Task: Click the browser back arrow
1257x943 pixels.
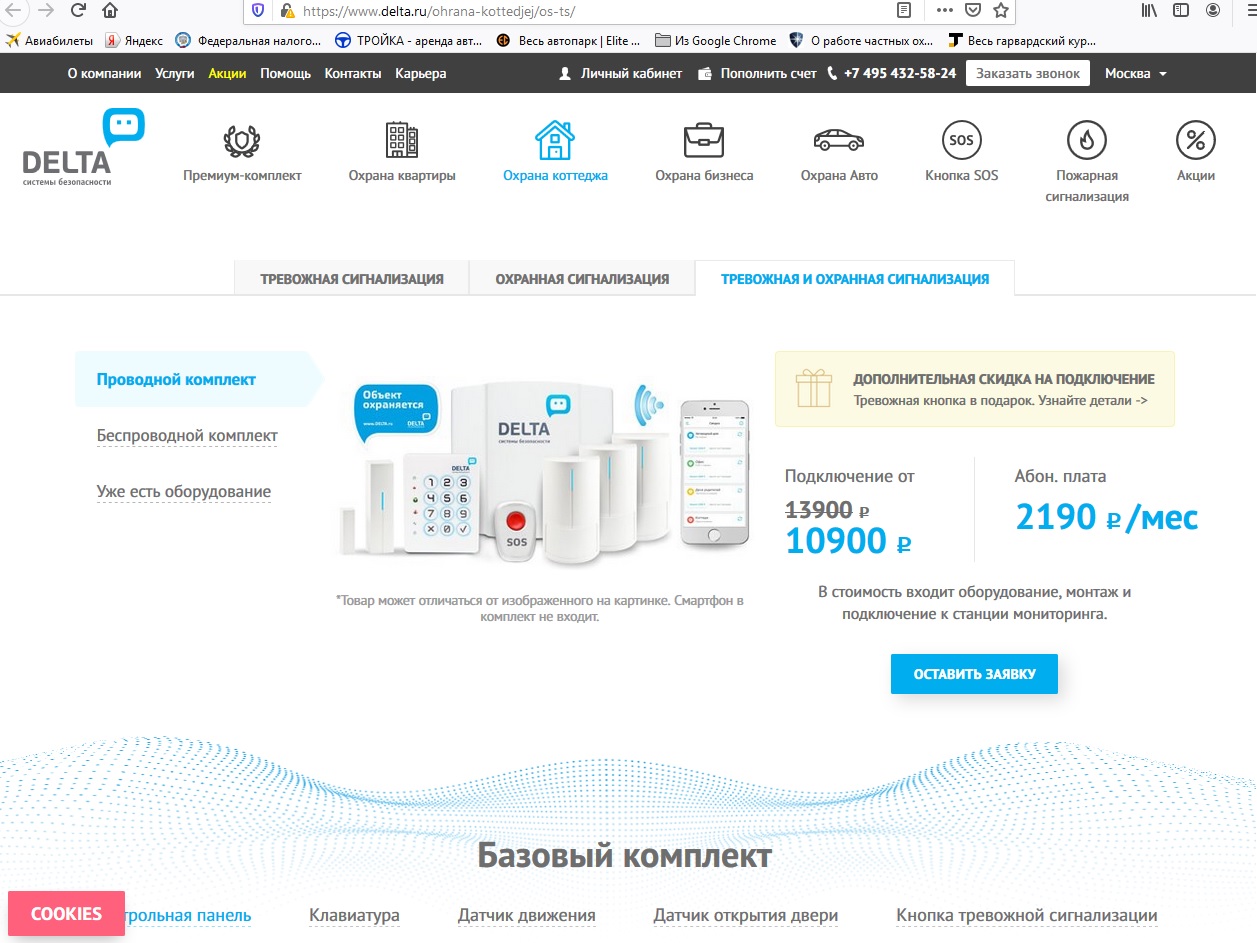Action: [x=12, y=10]
